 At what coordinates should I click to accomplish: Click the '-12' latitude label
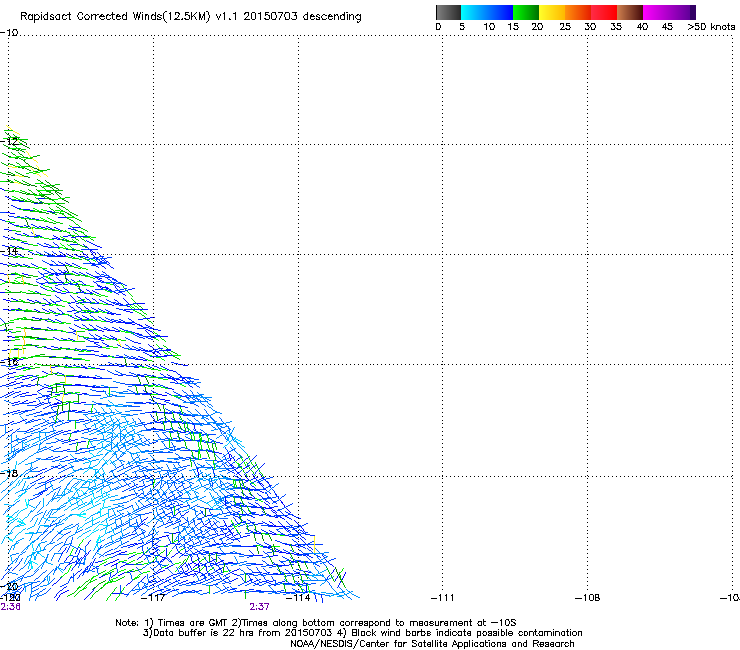coord(9,141)
